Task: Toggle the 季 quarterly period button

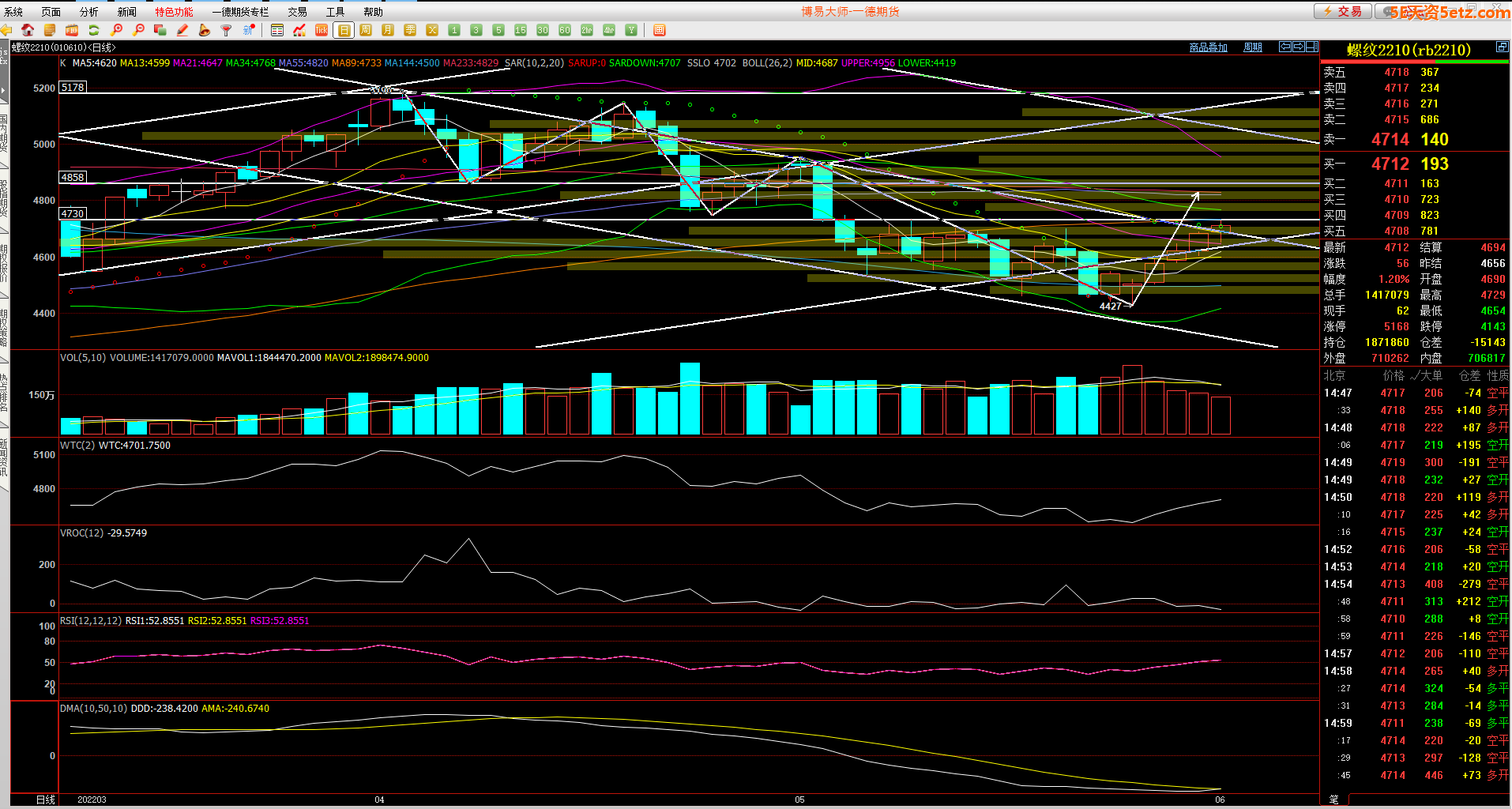Action: point(410,30)
